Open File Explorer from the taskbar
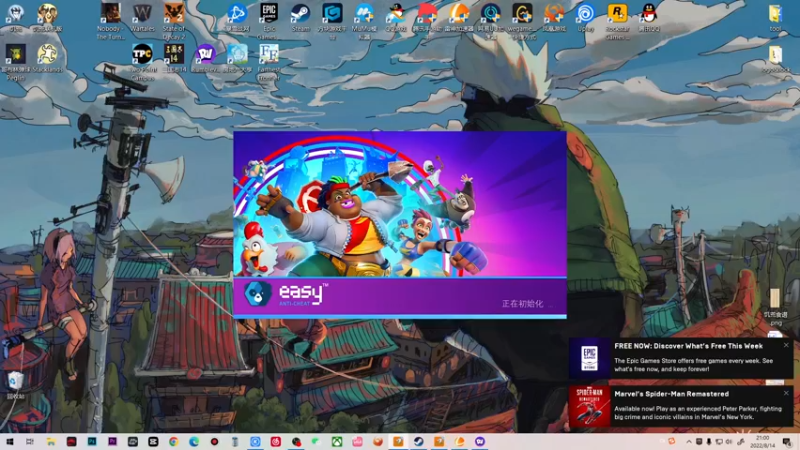 tap(51, 441)
